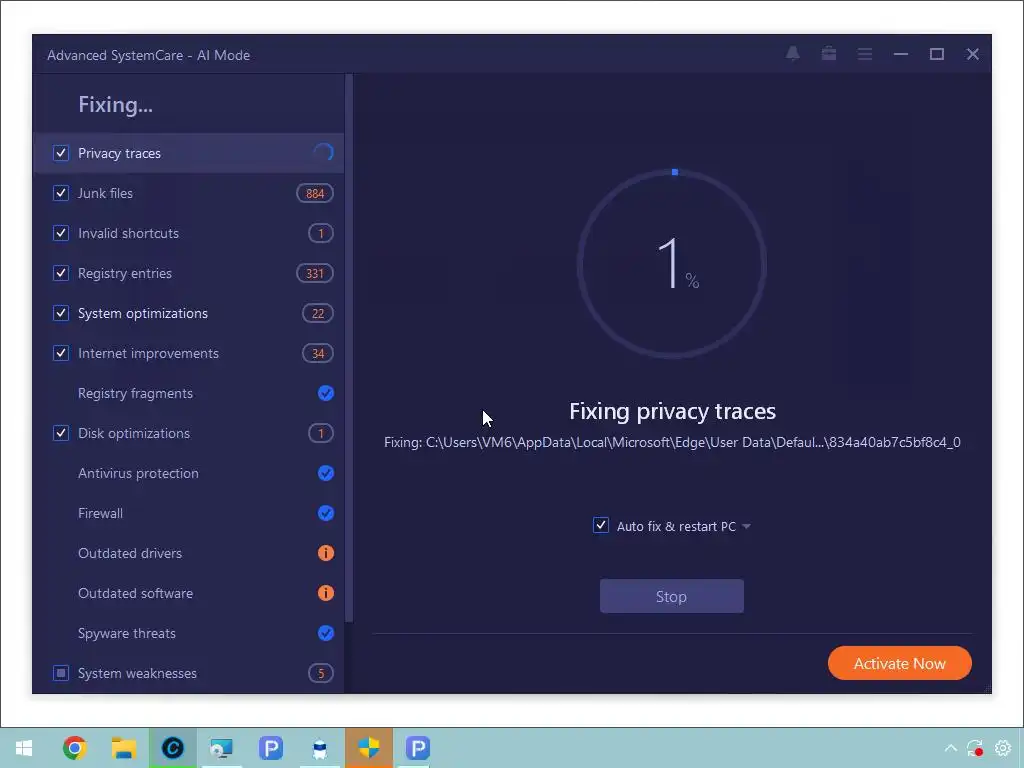Click the 5 badge for System weaknesses
Viewport: 1024px width, 768px height.
click(321, 673)
